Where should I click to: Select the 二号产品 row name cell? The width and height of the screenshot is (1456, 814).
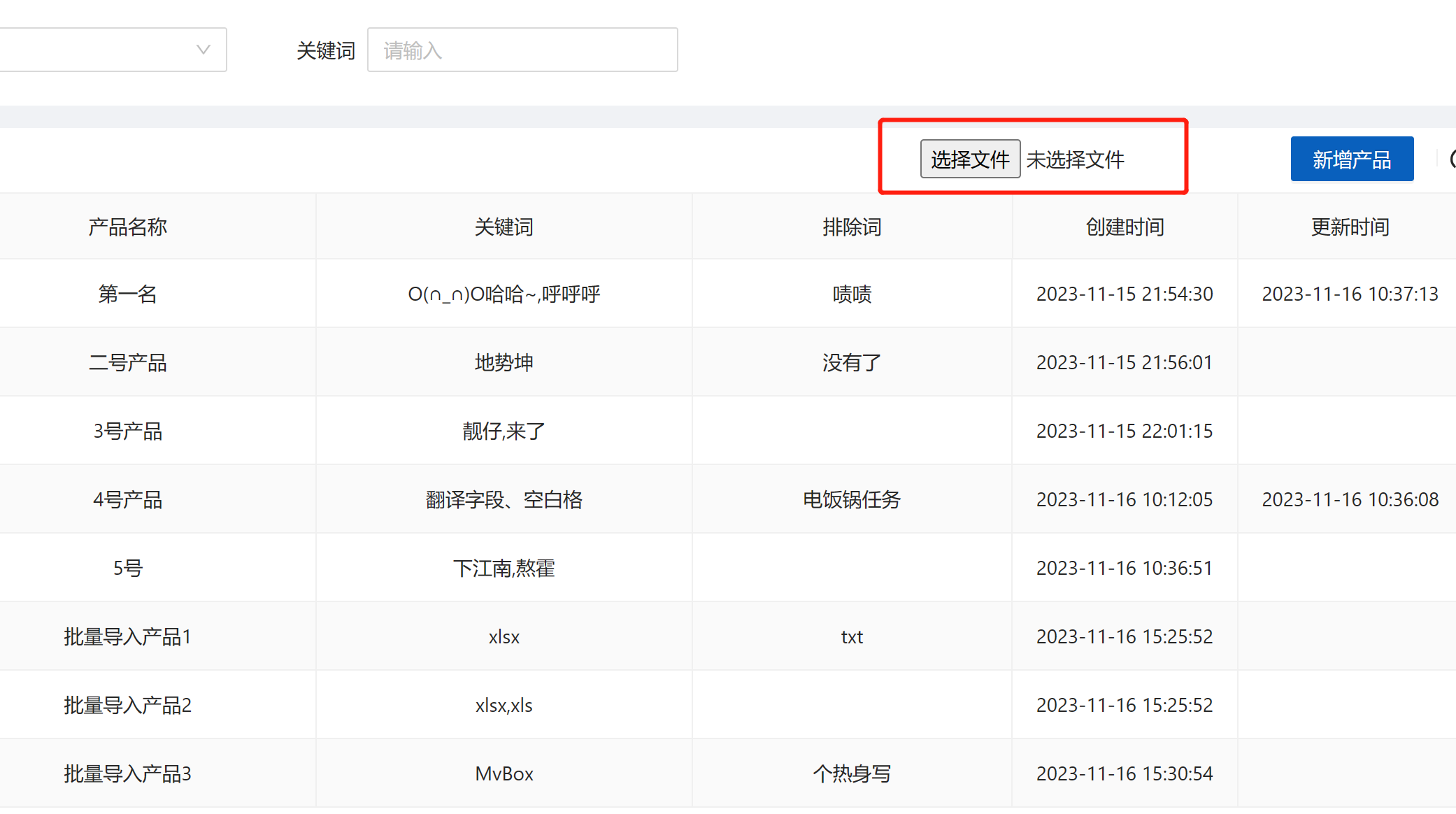pos(127,363)
